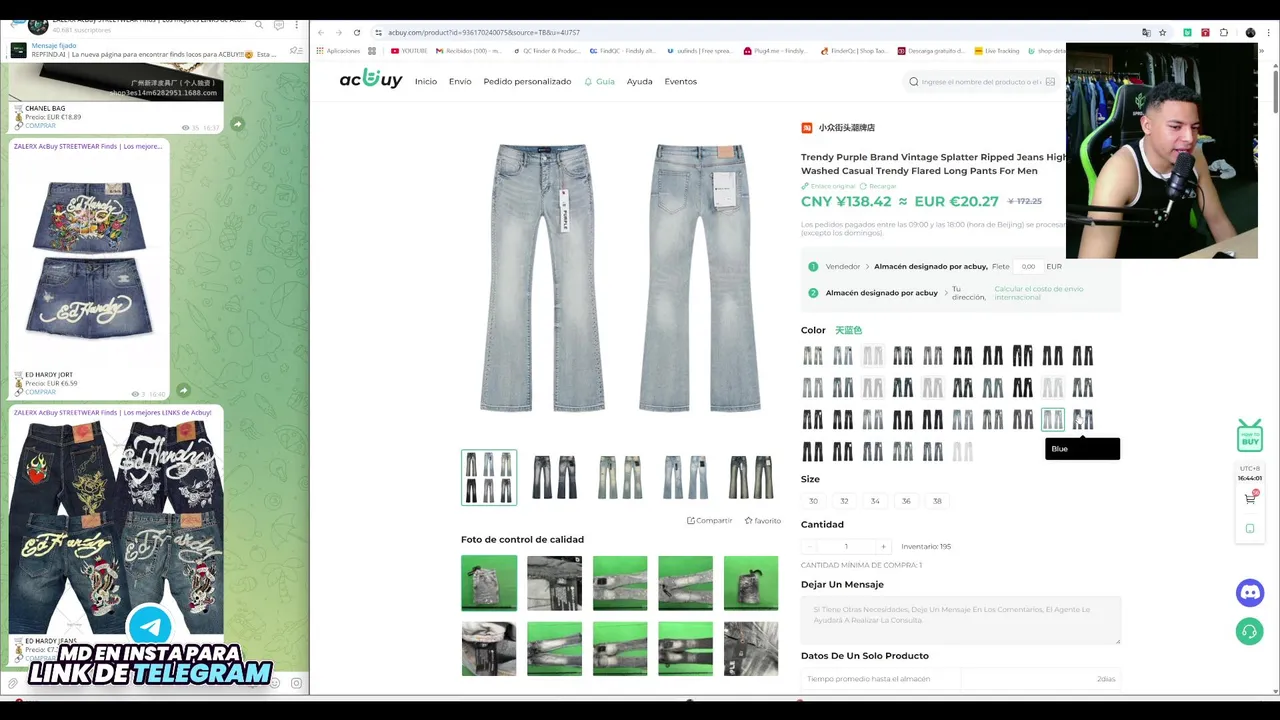This screenshot has height=720, width=1280.
Task: Select the fifth product gallery thumbnail
Action: 751,477
